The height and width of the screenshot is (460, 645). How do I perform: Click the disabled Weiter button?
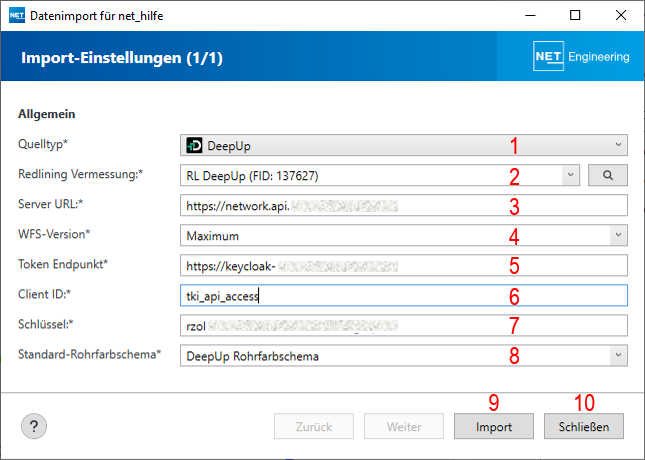click(404, 426)
